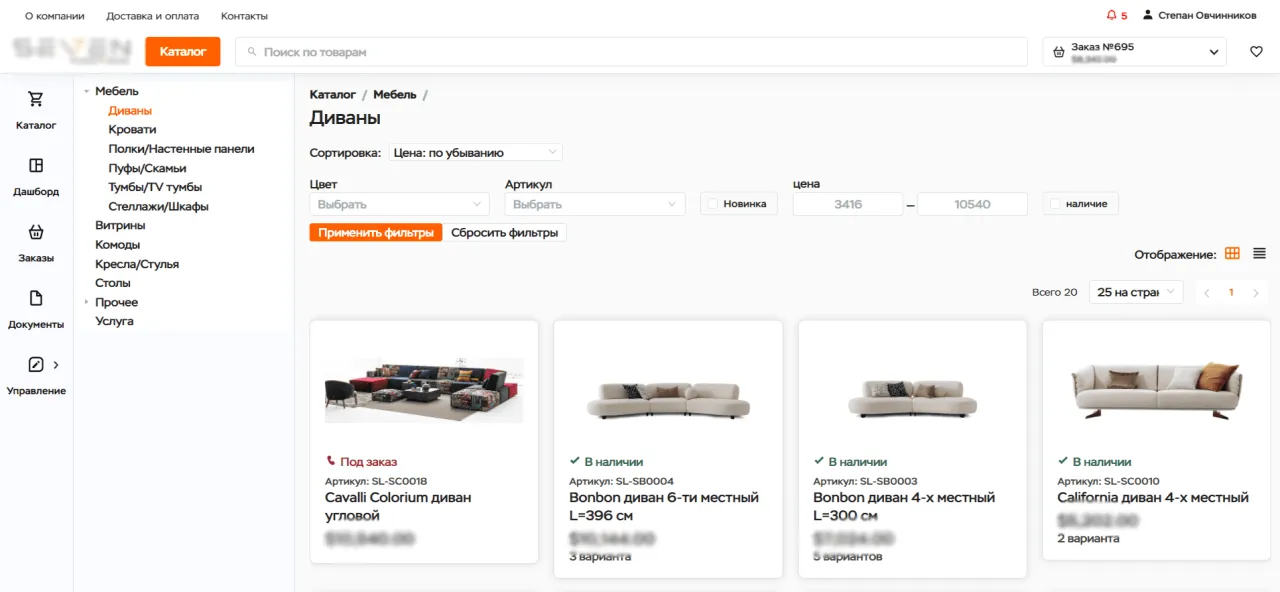Select Кровати in category tree
Image resolution: width=1280 pixels, height=592 pixels.
132,130
